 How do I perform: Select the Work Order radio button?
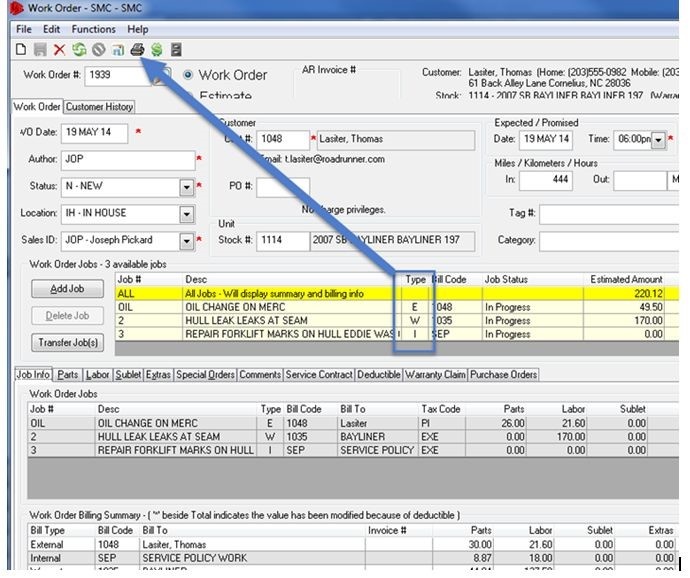click(x=188, y=75)
